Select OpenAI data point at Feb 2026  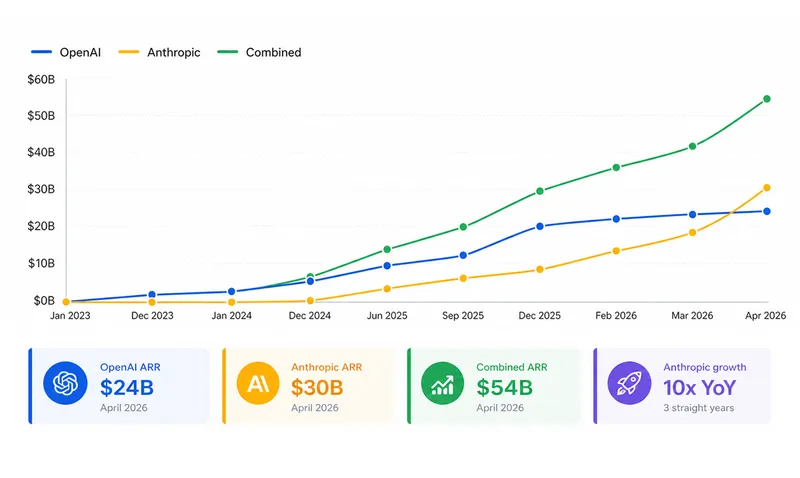[616, 219]
